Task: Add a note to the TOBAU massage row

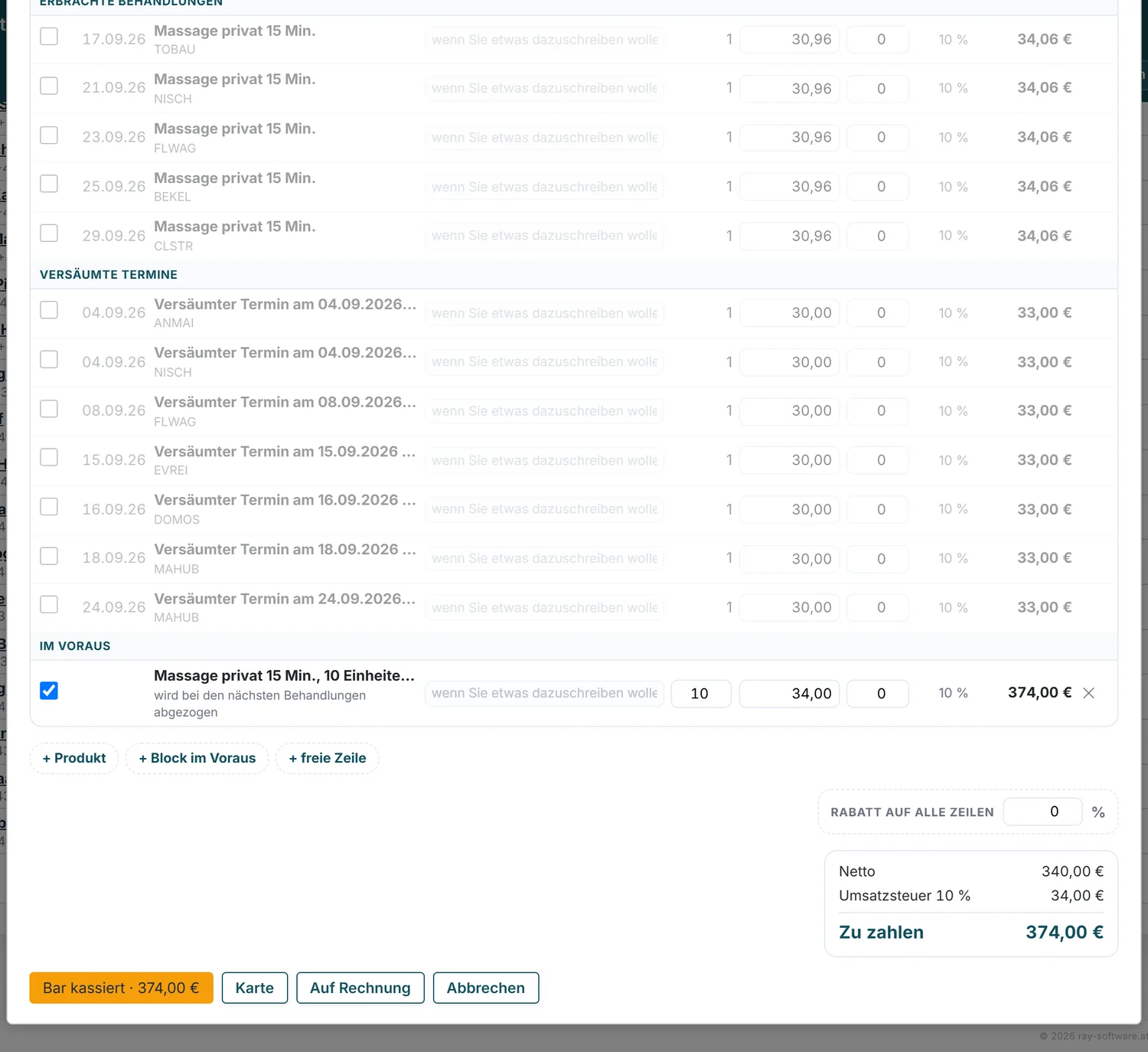Action: coord(544,40)
